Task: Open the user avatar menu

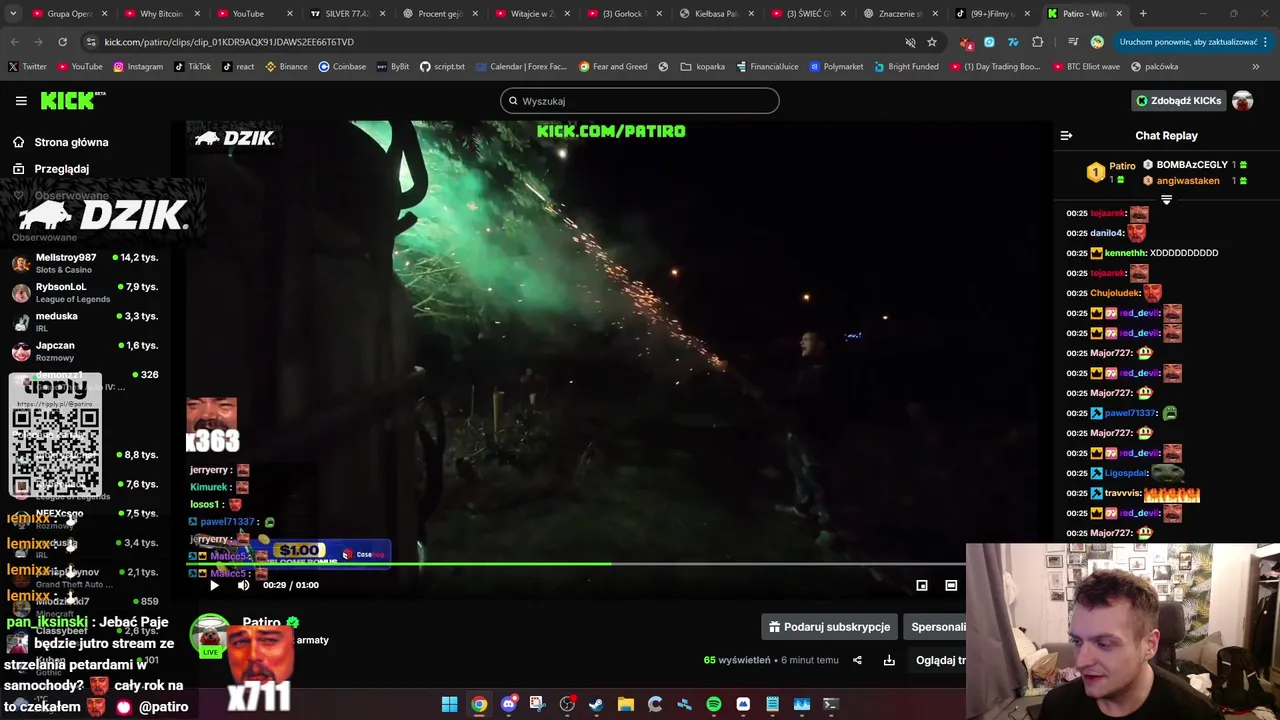Action: click(x=1242, y=101)
